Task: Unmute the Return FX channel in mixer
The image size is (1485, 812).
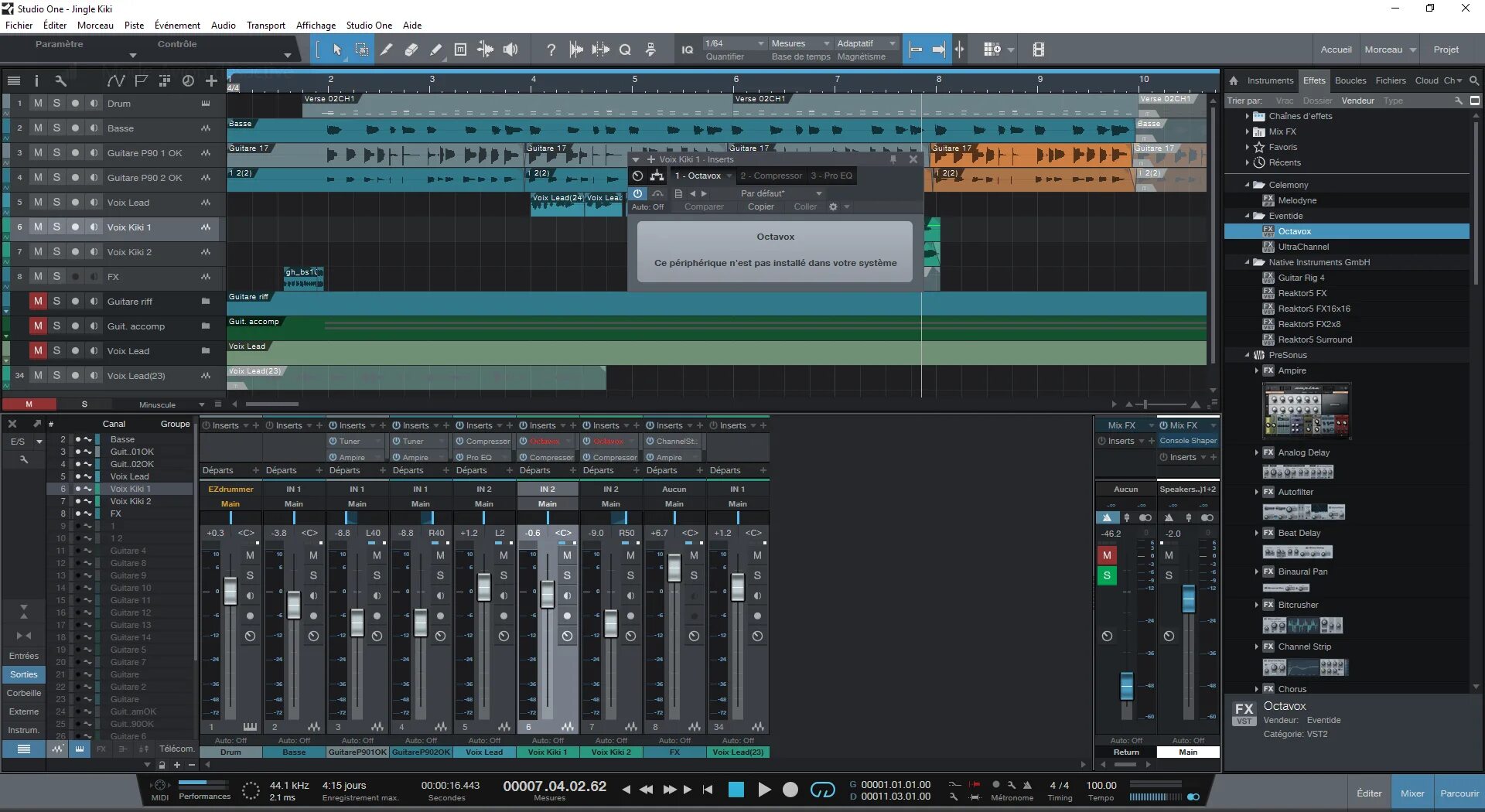Action: click(1107, 555)
